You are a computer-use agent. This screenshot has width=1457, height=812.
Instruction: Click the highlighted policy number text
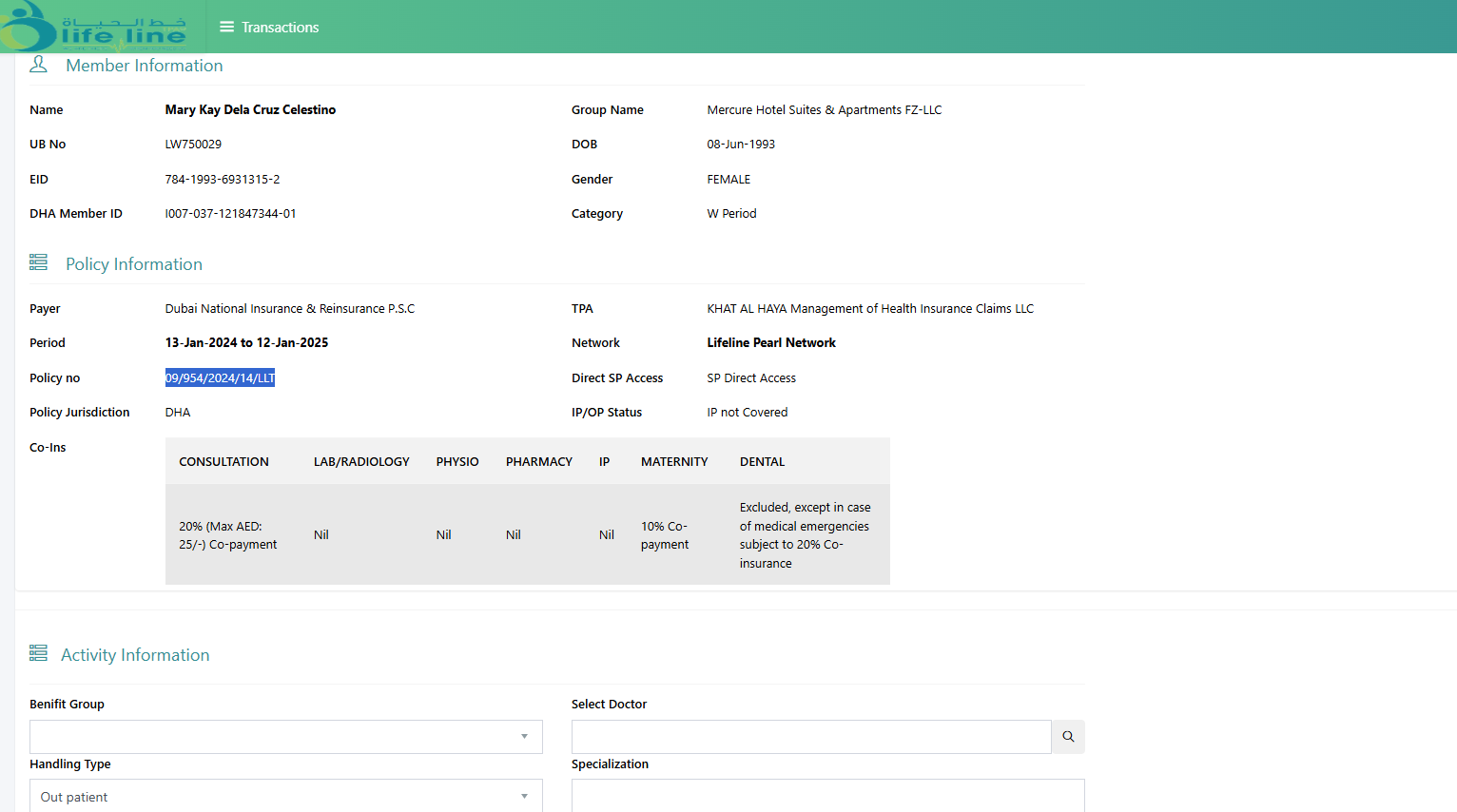220,378
